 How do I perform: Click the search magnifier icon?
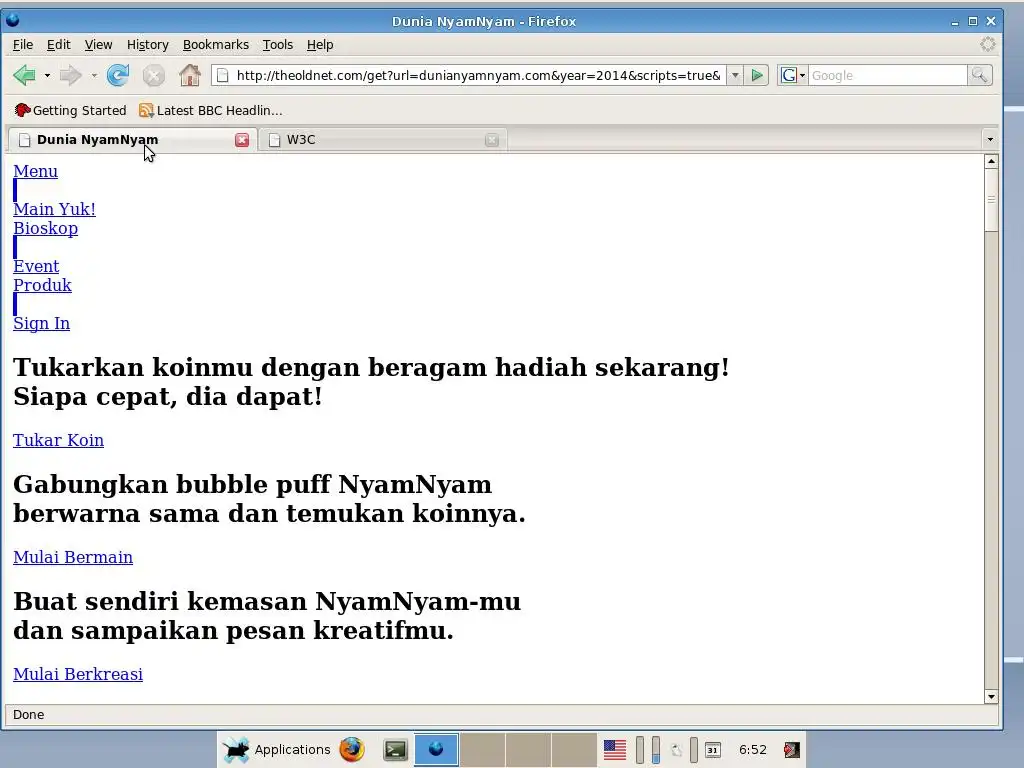coord(979,76)
